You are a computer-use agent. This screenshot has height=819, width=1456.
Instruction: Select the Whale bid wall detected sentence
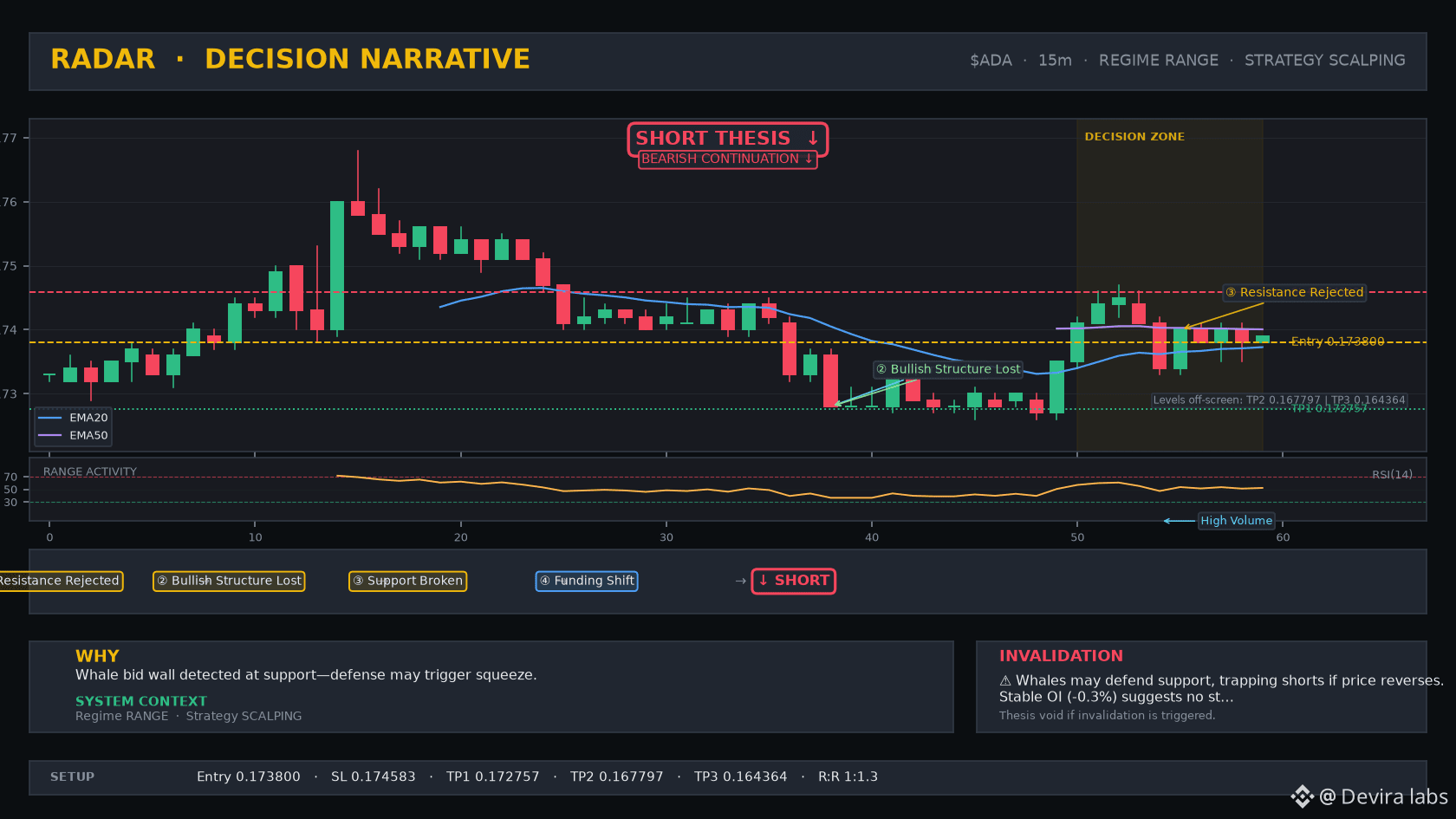pyautogui.click(x=306, y=675)
